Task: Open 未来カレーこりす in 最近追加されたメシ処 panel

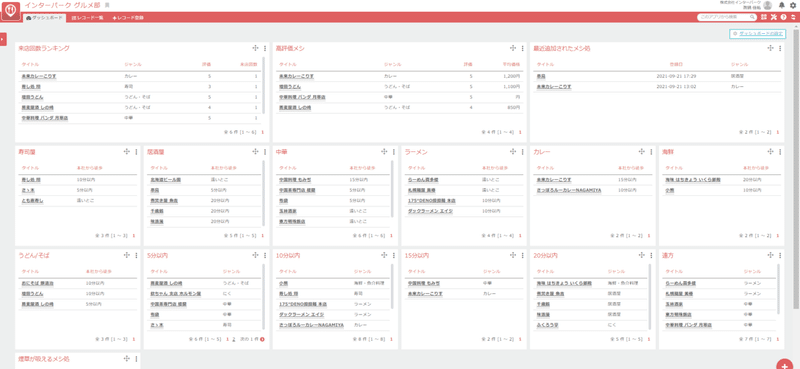Action: click(x=554, y=87)
